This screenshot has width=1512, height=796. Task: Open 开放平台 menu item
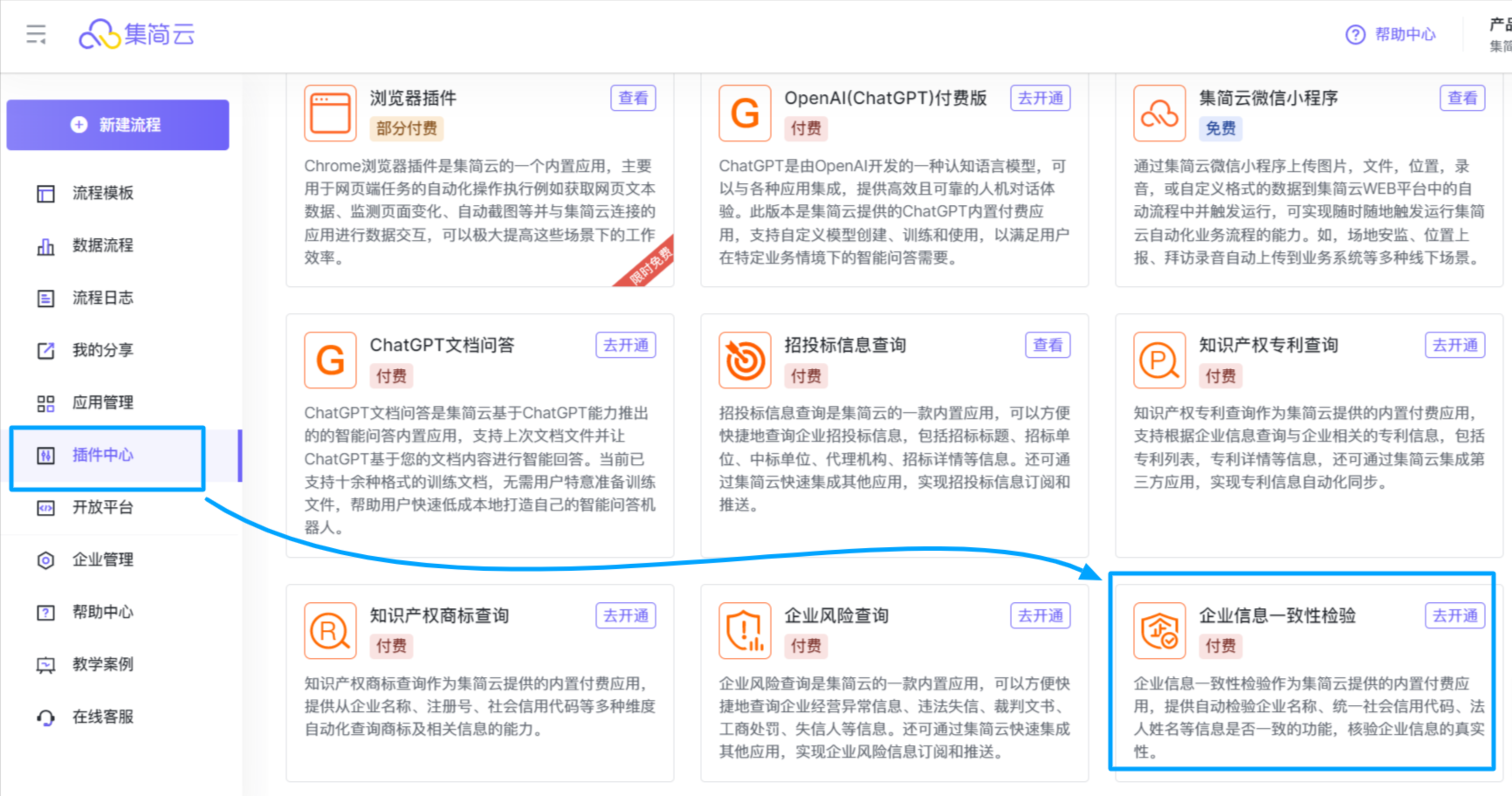click(x=103, y=507)
